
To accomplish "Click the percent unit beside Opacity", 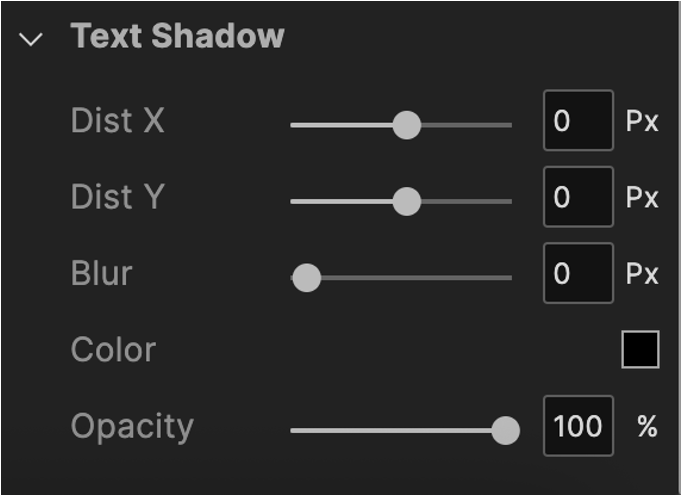I will tap(647, 427).
